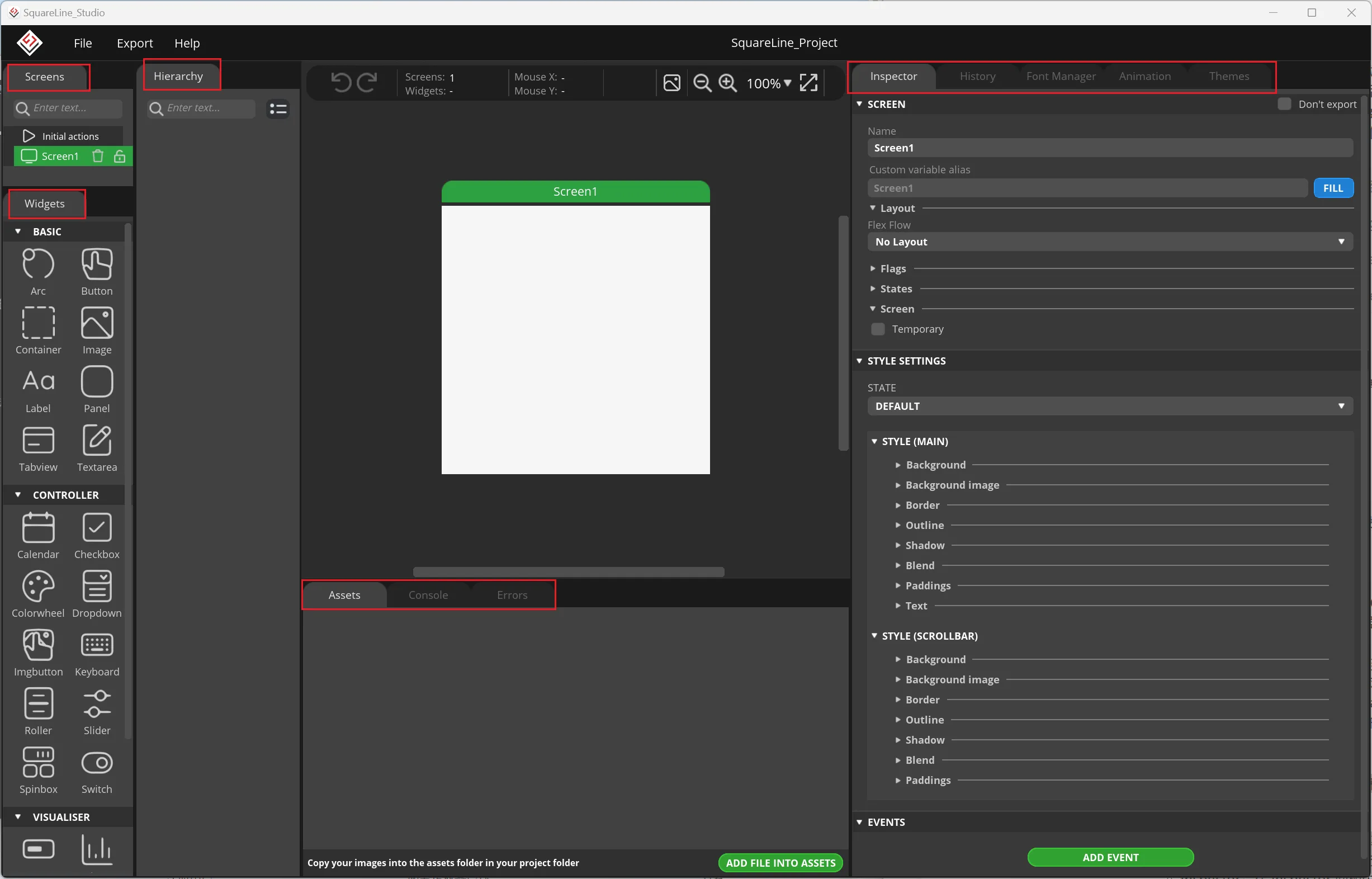
Task: Switch to the Errors tab
Action: (x=512, y=595)
